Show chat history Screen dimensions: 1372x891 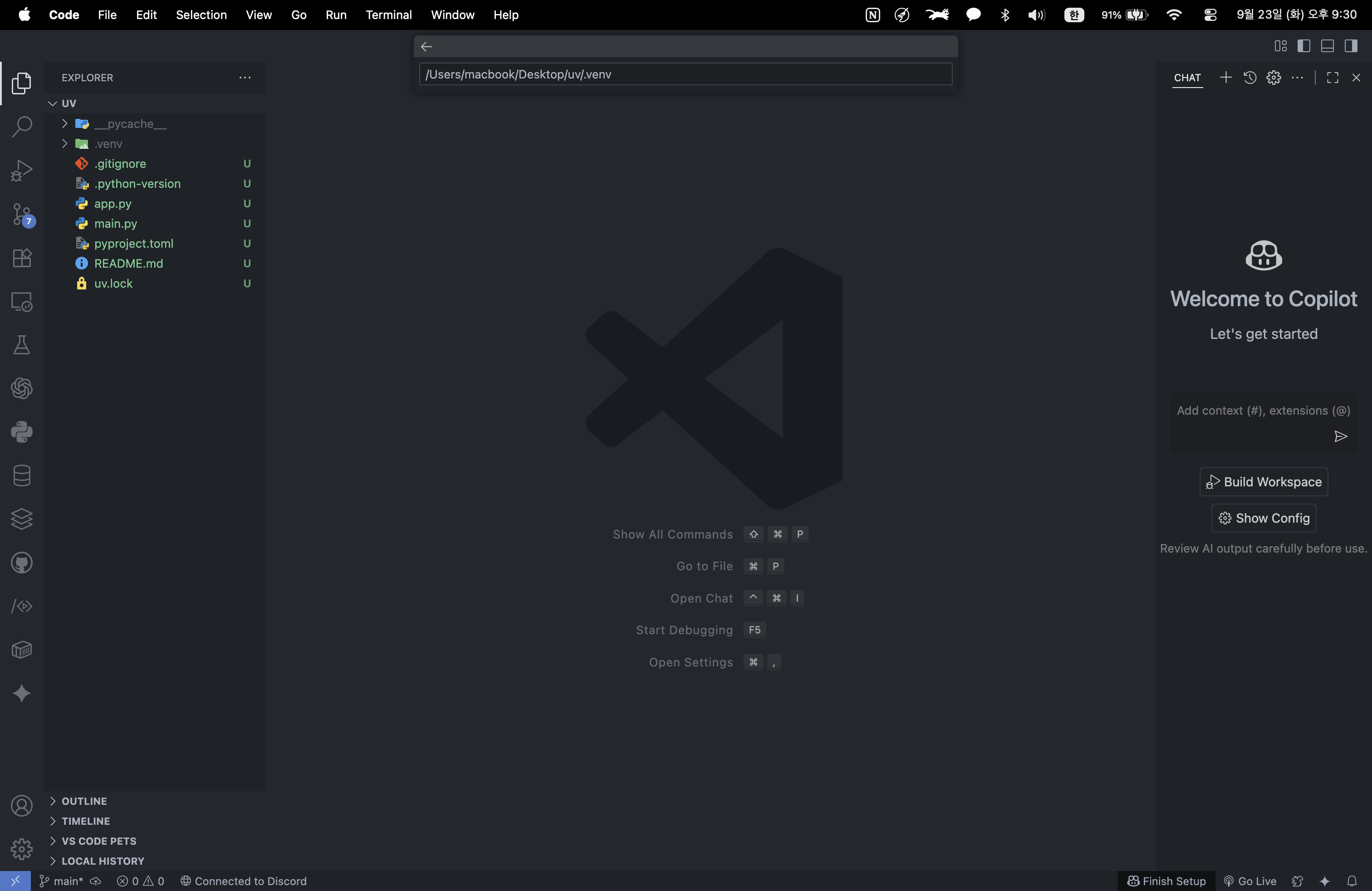tap(1250, 77)
